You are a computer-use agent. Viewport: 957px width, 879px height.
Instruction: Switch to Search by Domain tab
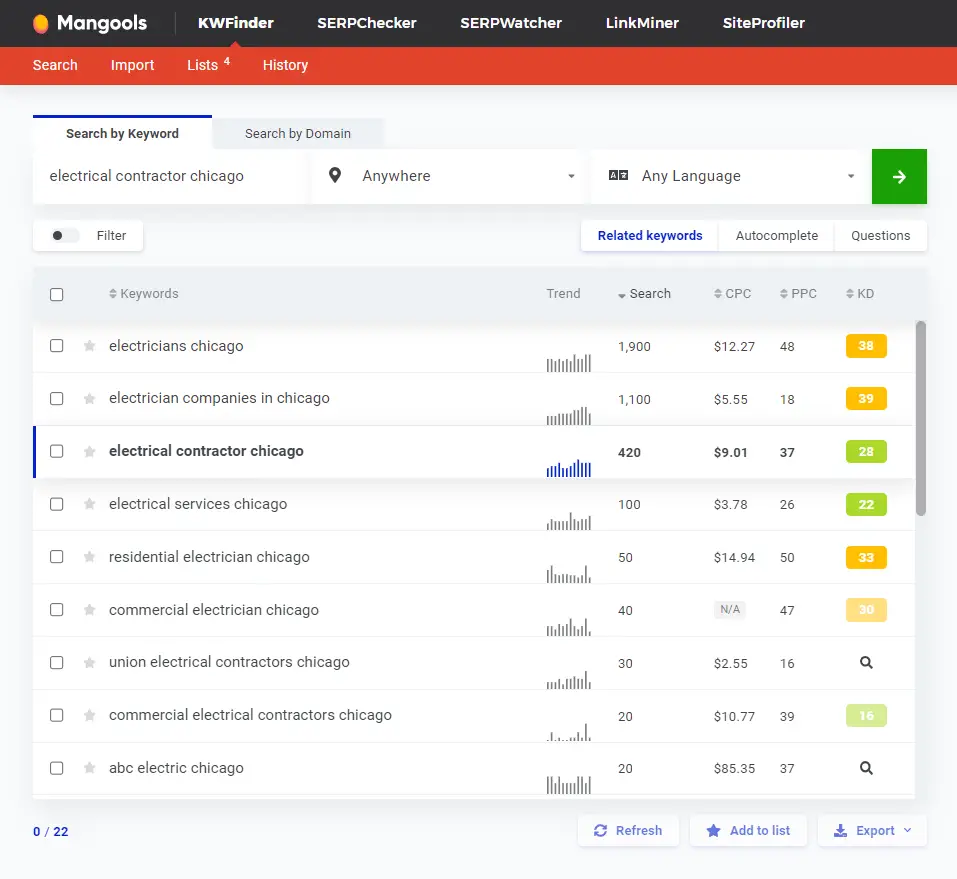point(298,134)
